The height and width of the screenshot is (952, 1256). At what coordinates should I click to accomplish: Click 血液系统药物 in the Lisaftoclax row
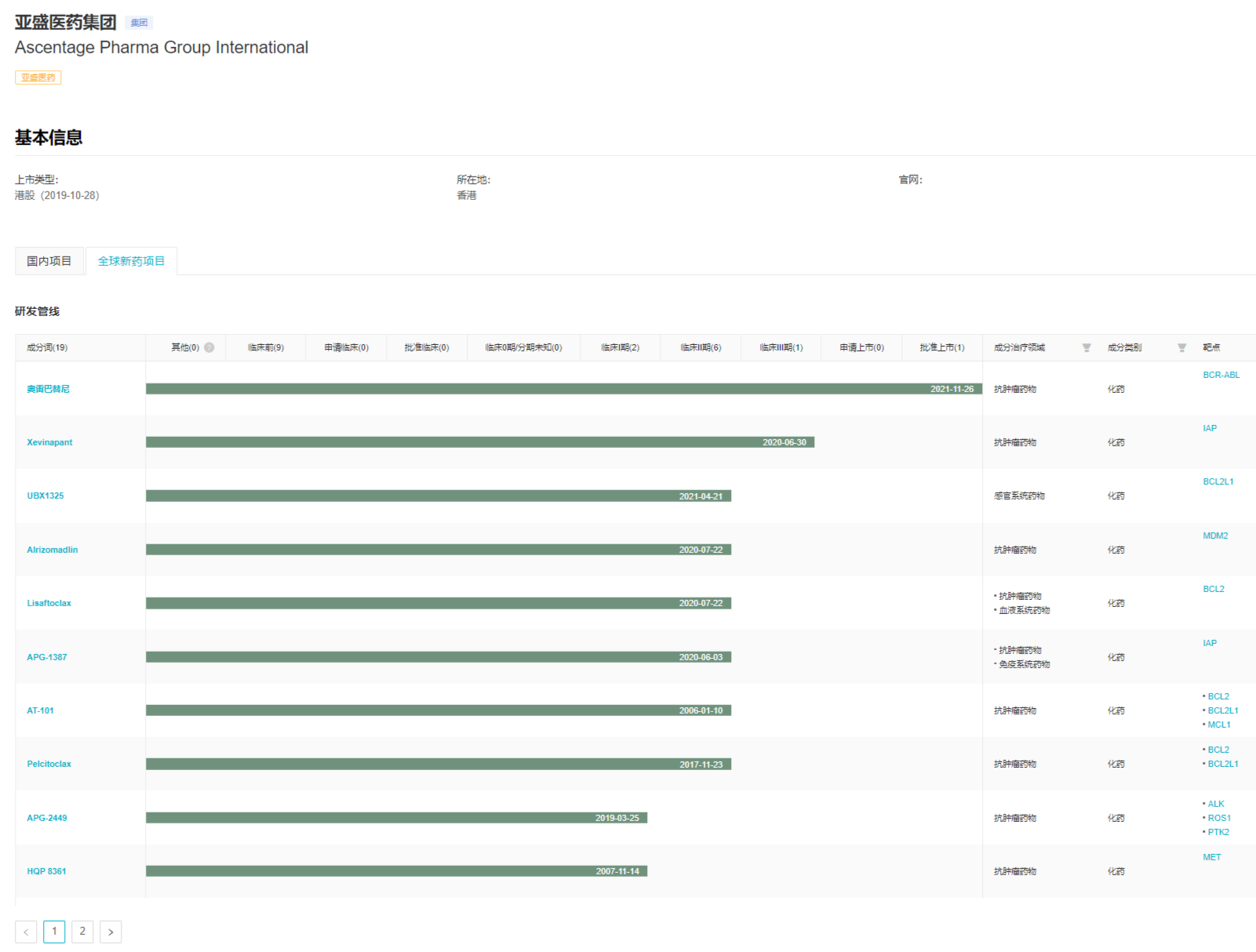(x=1024, y=610)
